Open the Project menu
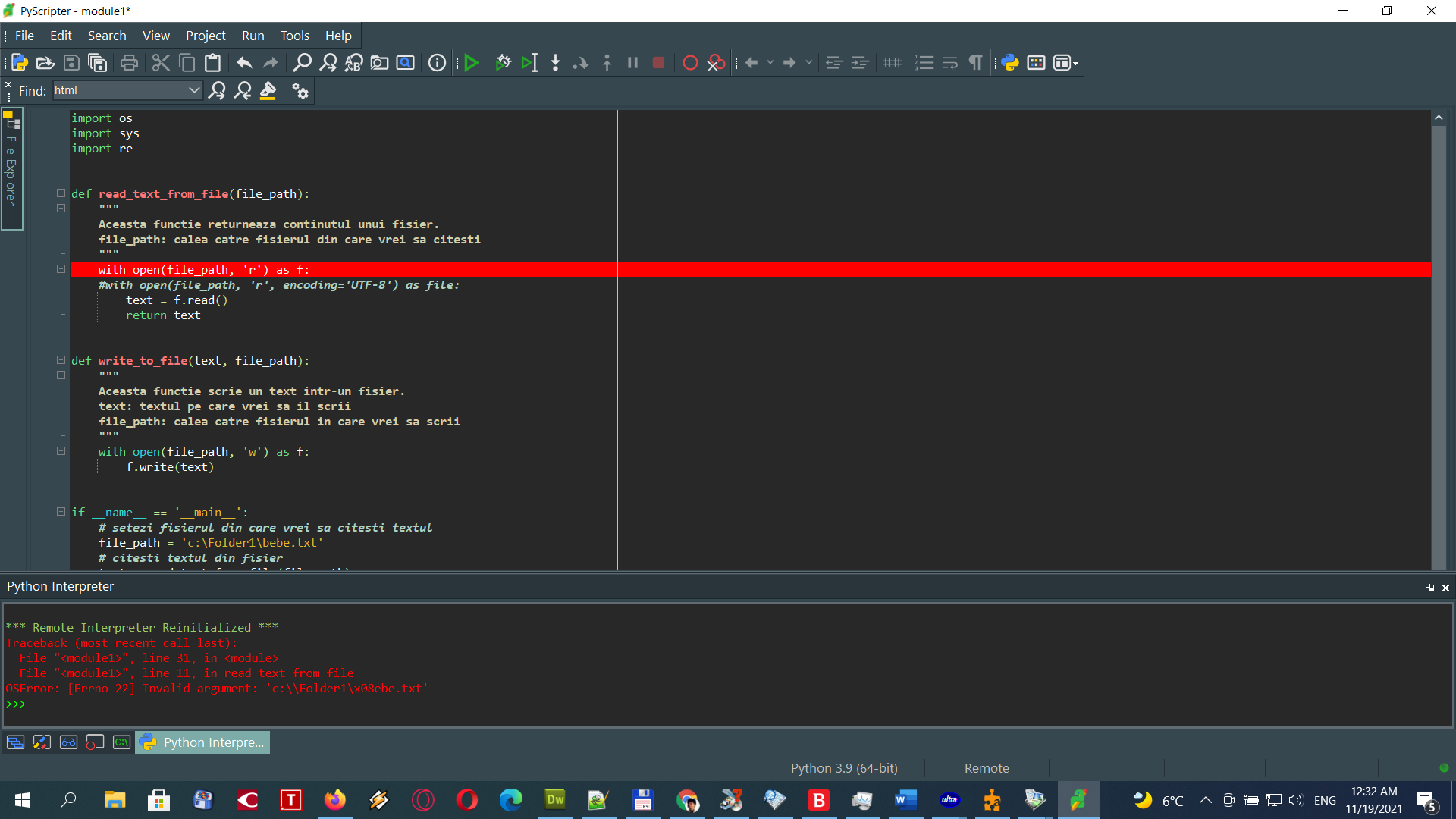 206,36
